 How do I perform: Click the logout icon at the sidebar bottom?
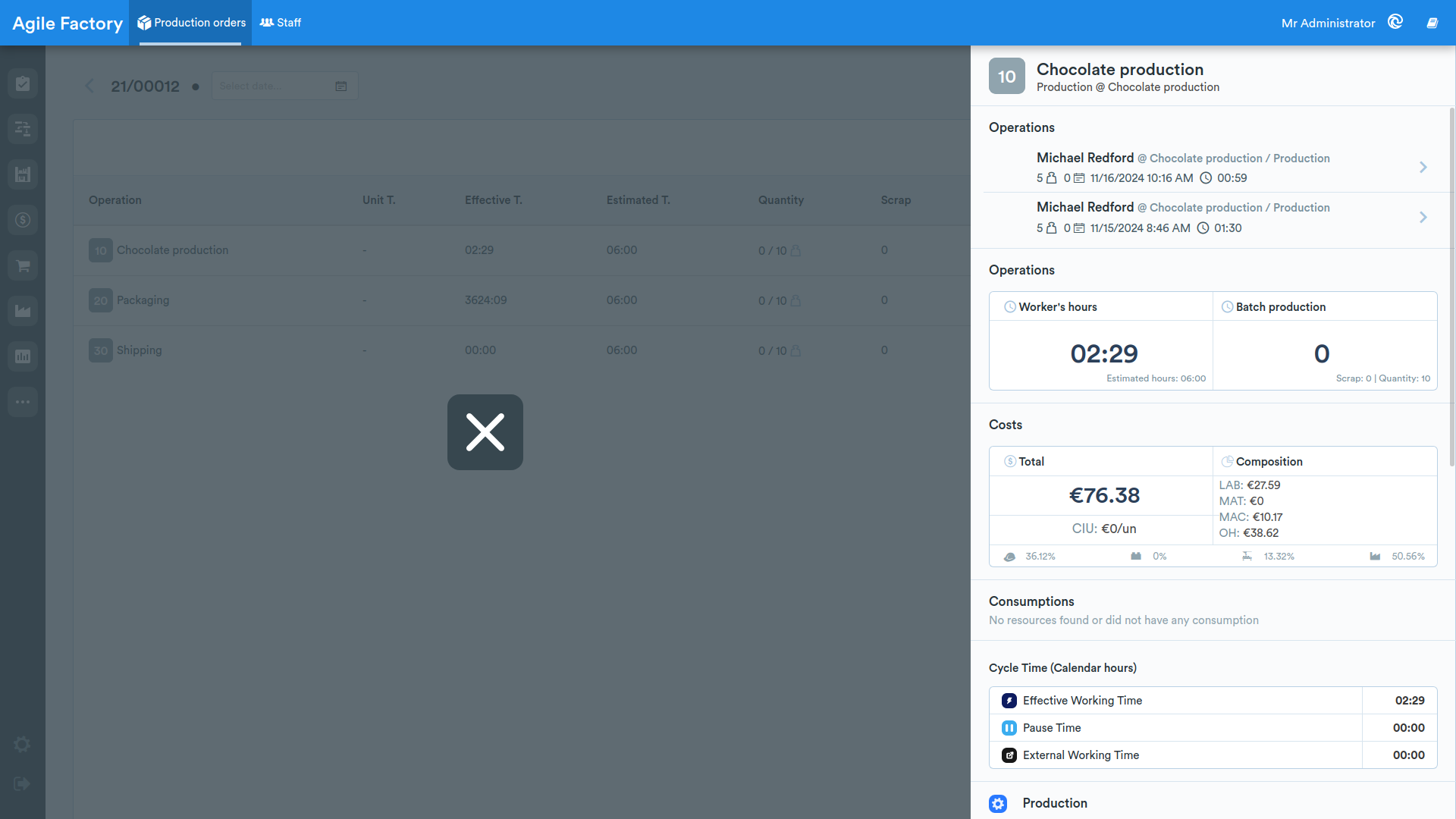point(22,784)
